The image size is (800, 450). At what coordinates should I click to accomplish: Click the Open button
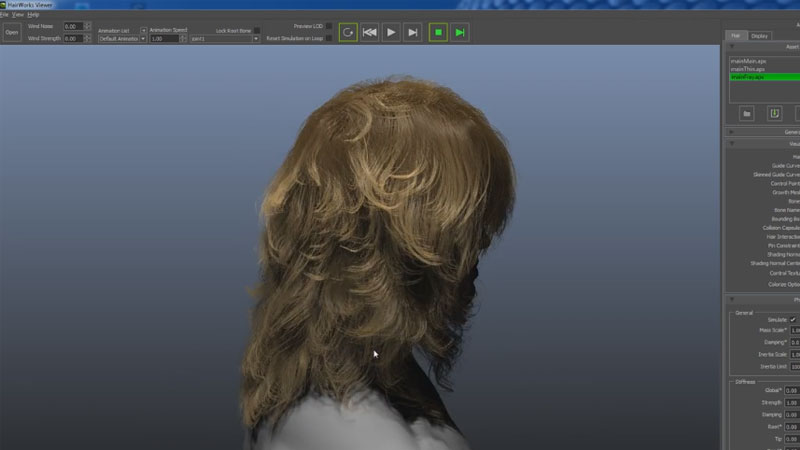(x=12, y=32)
